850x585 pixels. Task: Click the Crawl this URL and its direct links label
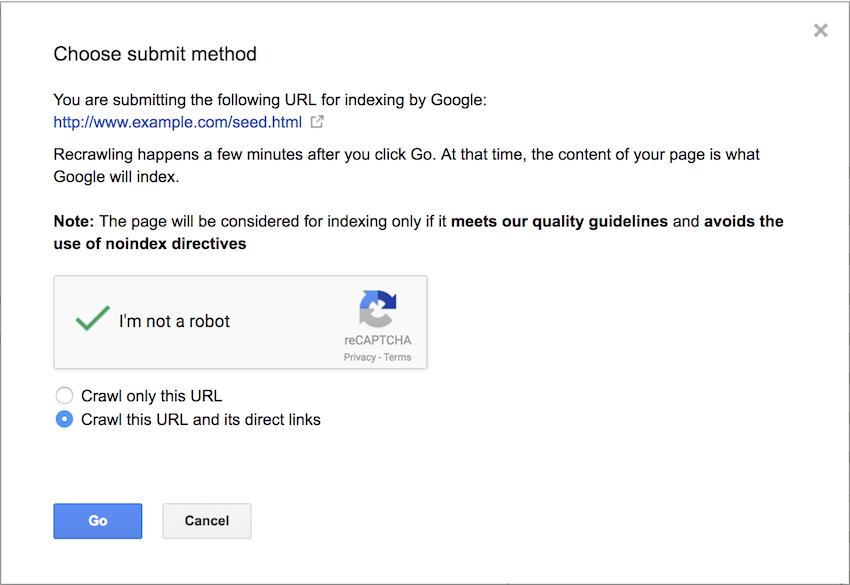tap(200, 420)
